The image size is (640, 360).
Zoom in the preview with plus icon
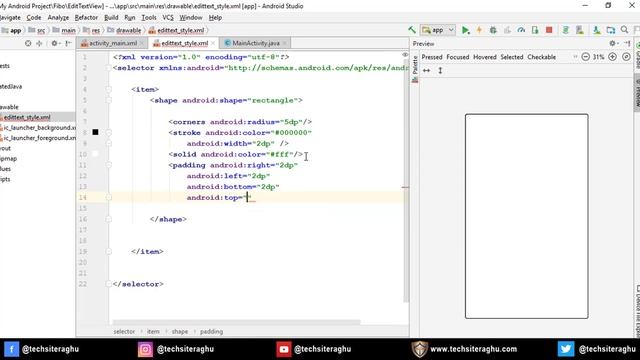tap(612, 57)
